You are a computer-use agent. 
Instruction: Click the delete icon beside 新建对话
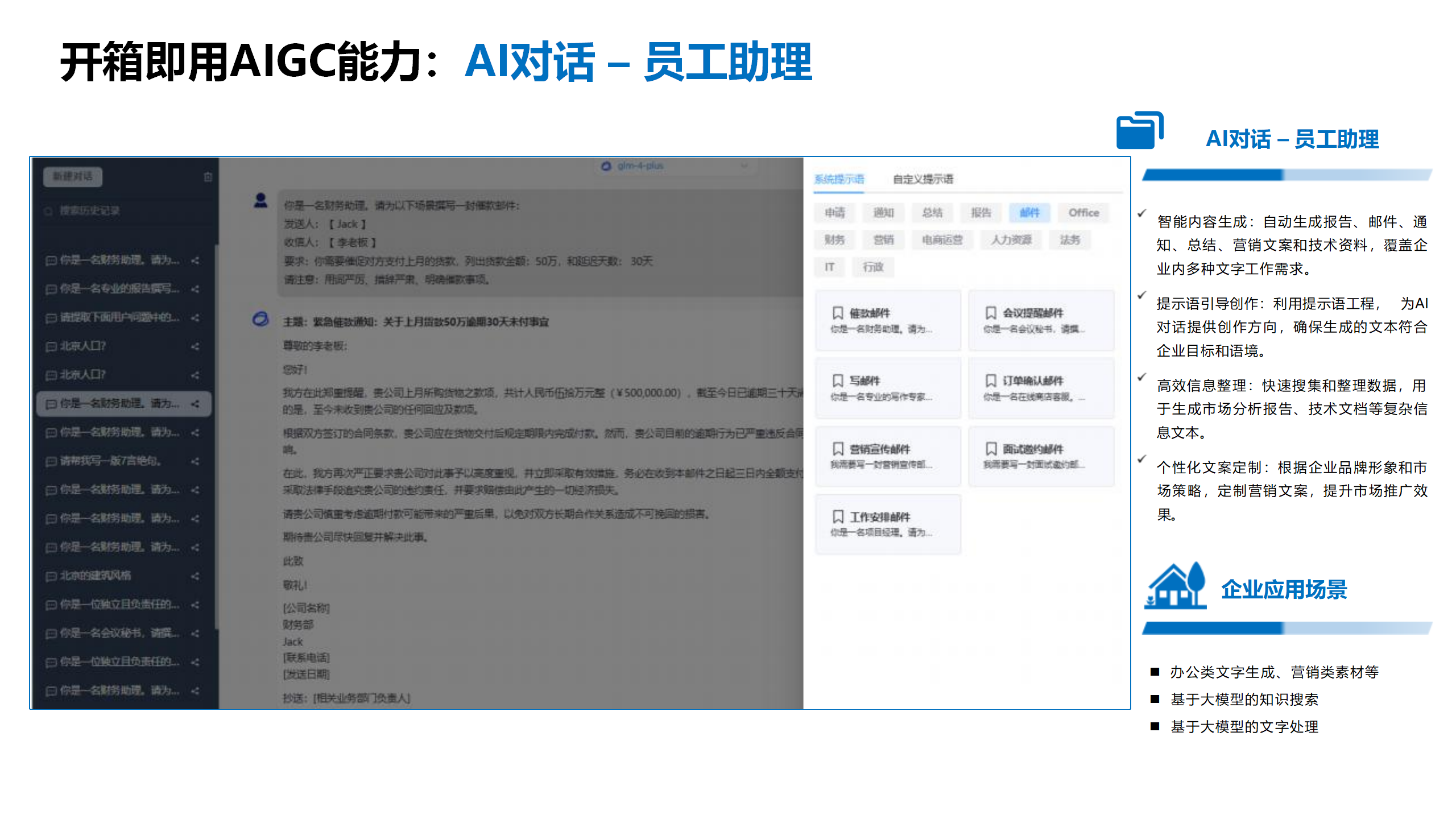208,177
